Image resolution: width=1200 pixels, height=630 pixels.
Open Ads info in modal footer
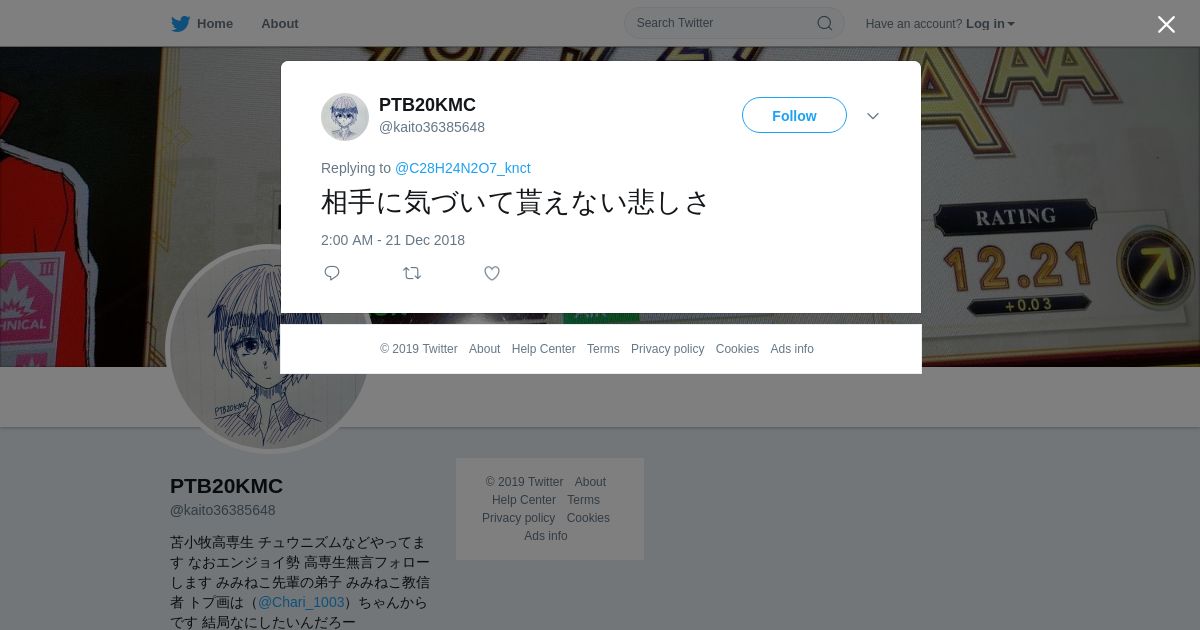coord(792,349)
